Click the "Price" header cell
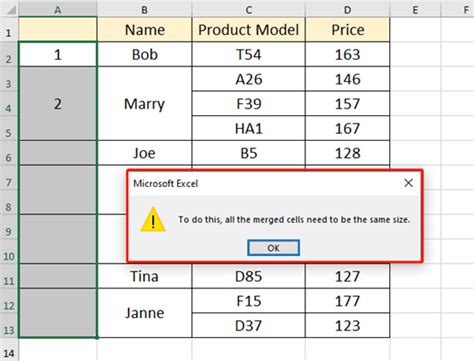Image resolution: width=474 pixels, height=361 pixels. coord(347,30)
